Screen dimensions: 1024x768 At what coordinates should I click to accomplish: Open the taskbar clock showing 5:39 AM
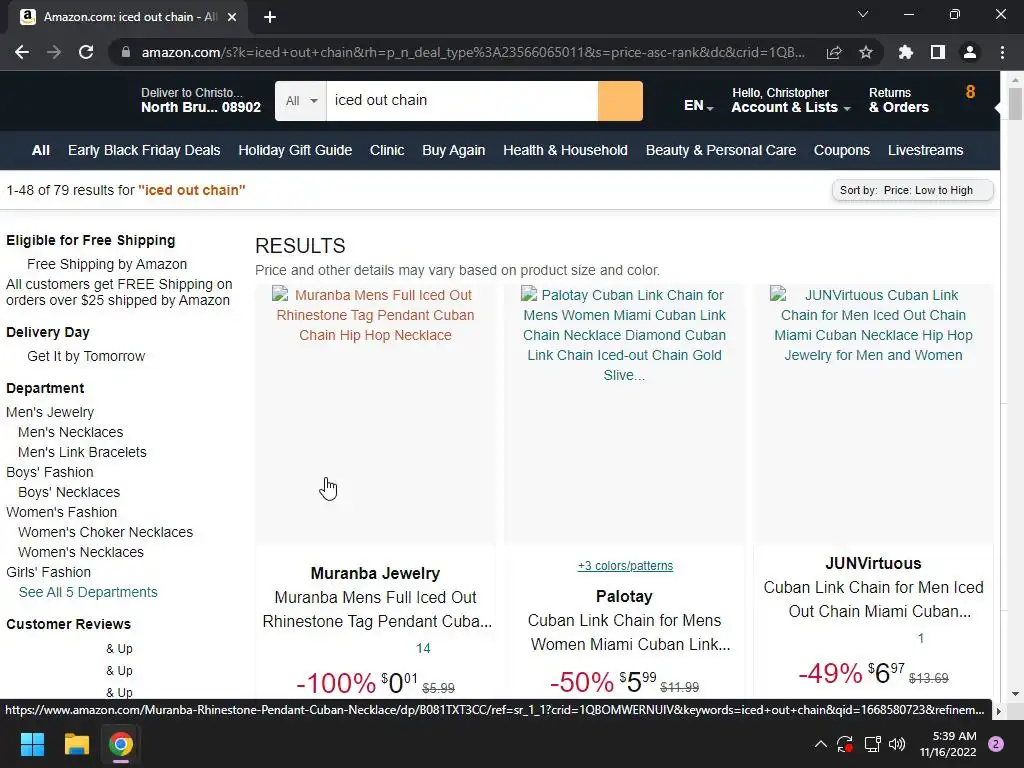coord(948,744)
